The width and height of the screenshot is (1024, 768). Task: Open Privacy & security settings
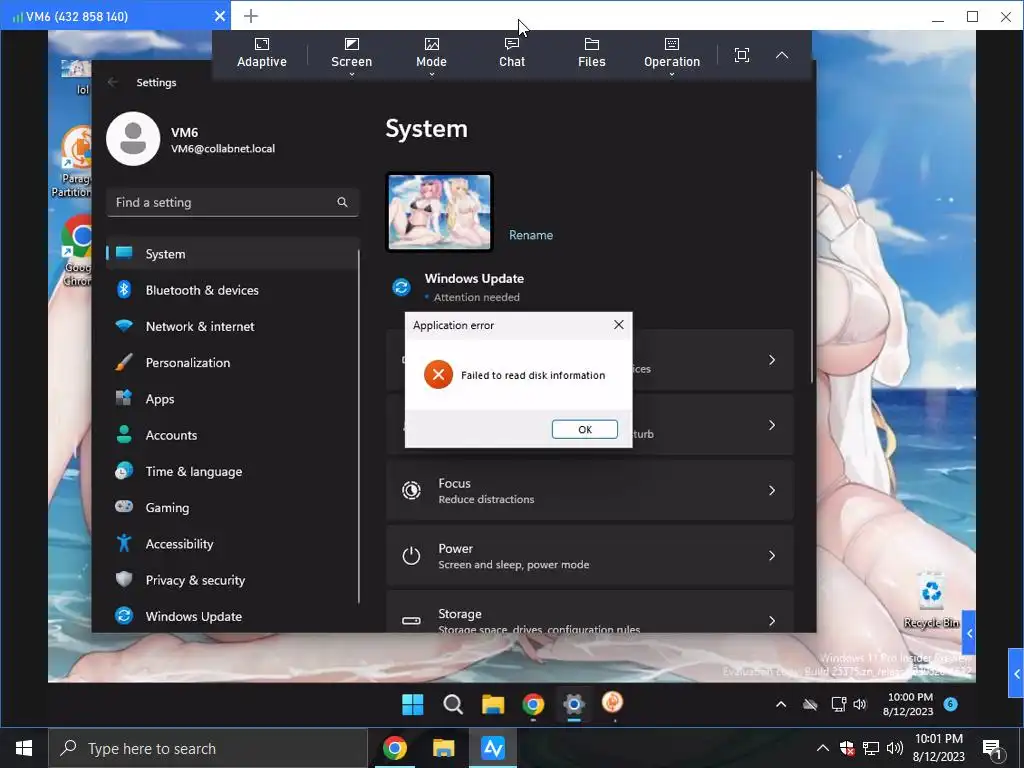(232, 580)
